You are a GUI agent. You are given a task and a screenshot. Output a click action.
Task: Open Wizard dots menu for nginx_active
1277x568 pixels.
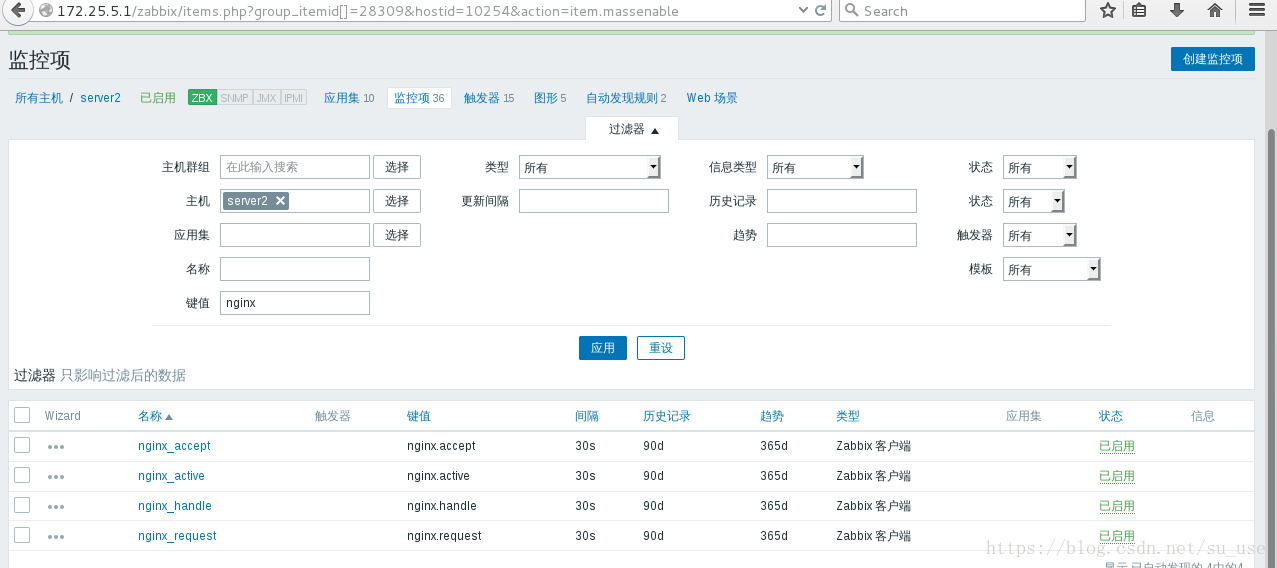tap(56, 477)
